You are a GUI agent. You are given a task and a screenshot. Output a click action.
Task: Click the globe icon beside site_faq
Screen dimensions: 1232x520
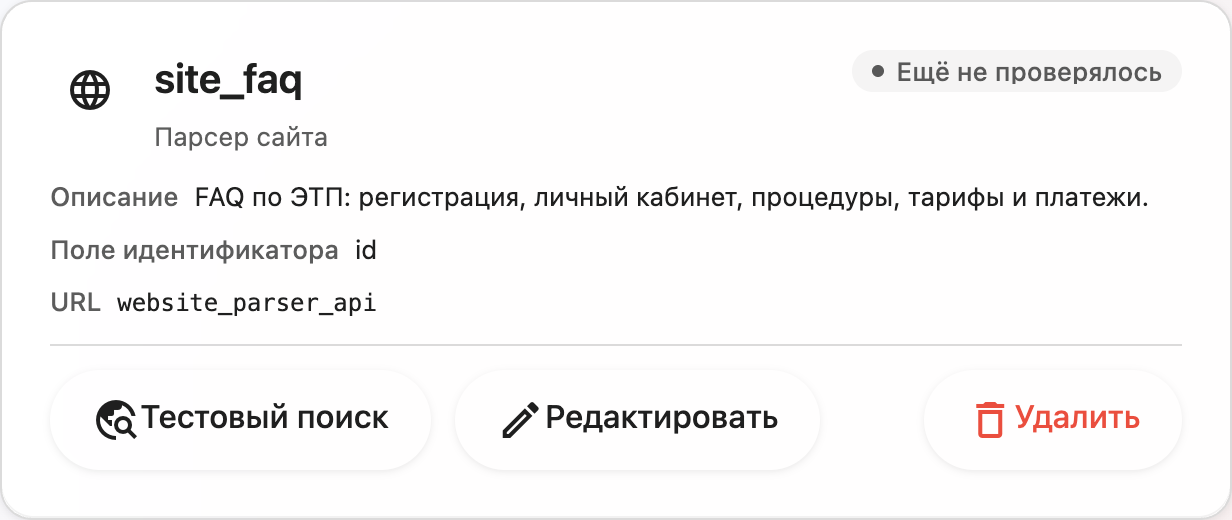90,91
